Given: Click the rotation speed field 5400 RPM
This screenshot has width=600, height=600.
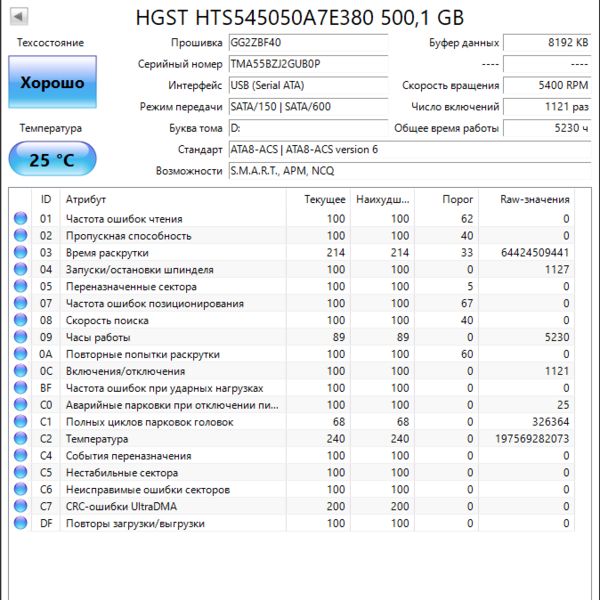Looking at the screenshot, I should pos(547,85).
